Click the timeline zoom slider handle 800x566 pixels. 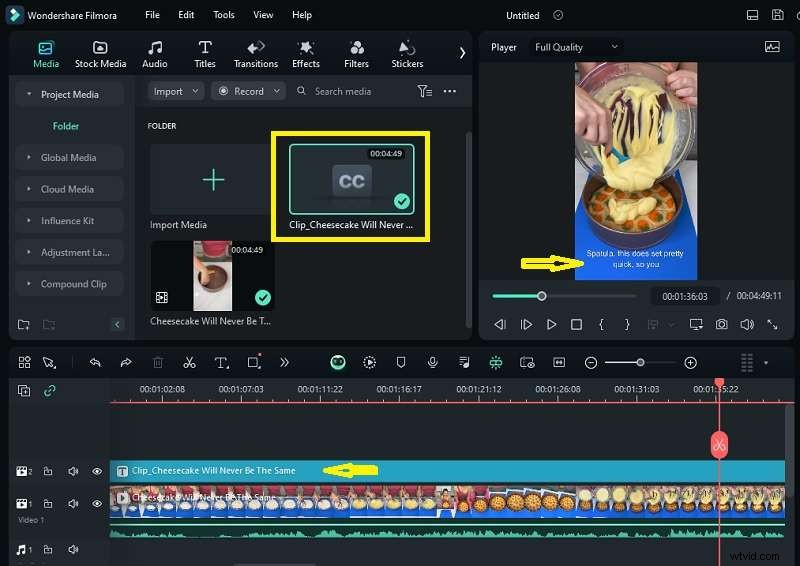[640, 362]
